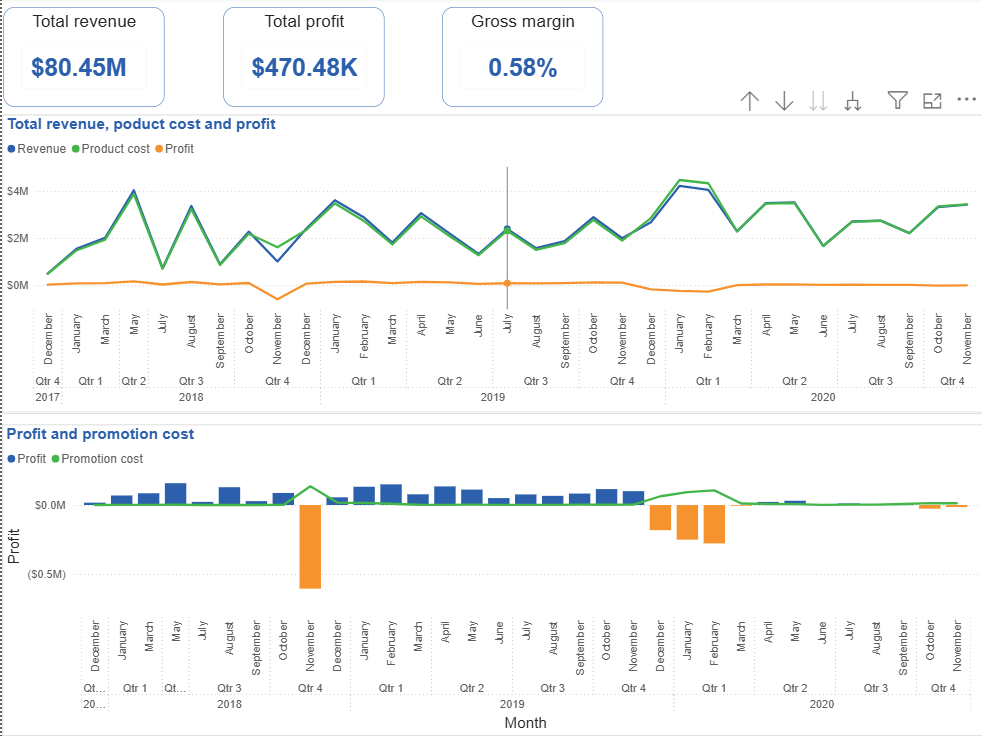Click the Revenue legend dot in line chart
This screenshot has width=982, height=736.
[12, 149]
